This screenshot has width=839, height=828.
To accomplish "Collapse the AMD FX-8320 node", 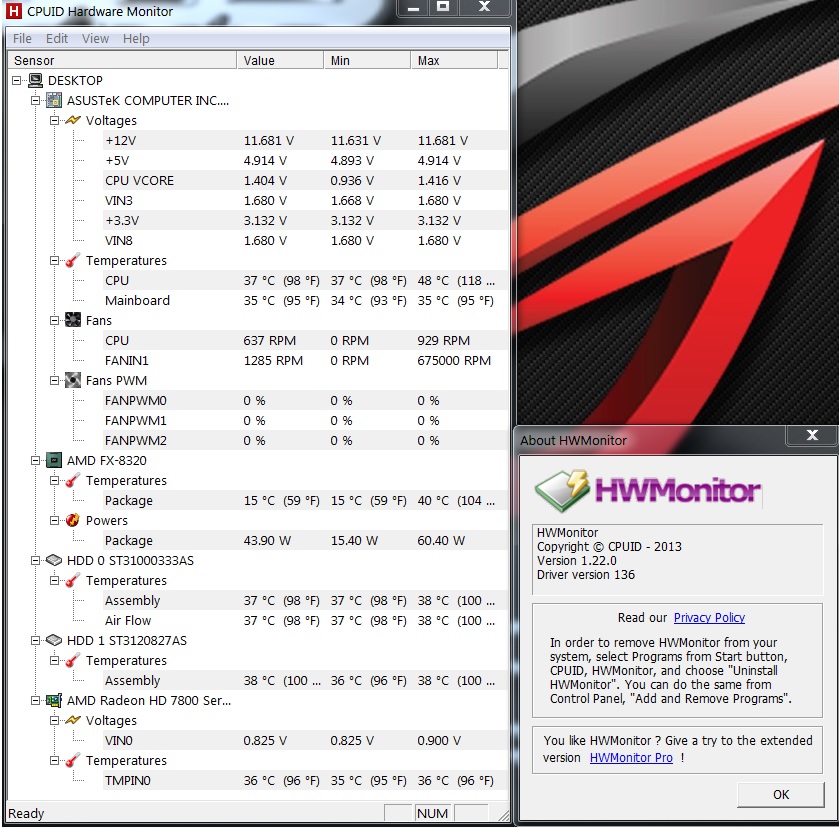I will [x=35, y=460].
